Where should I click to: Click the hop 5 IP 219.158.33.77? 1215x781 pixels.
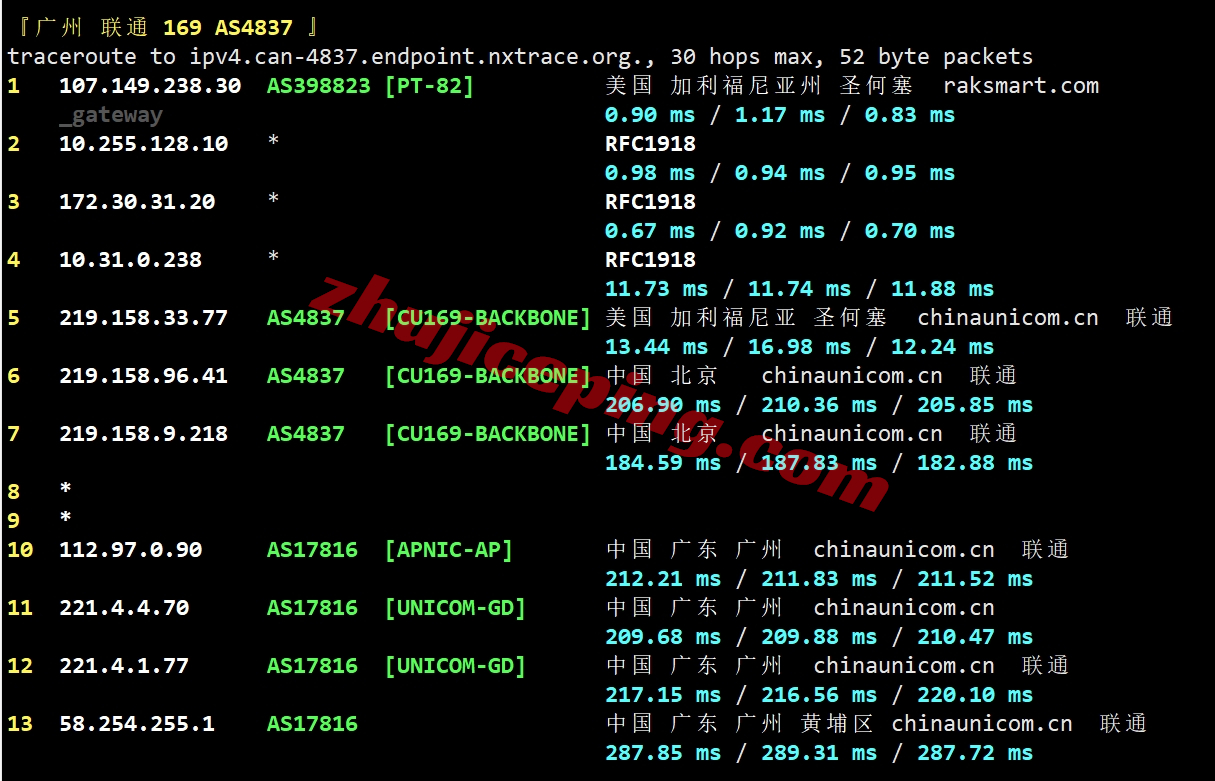(143, 318)
